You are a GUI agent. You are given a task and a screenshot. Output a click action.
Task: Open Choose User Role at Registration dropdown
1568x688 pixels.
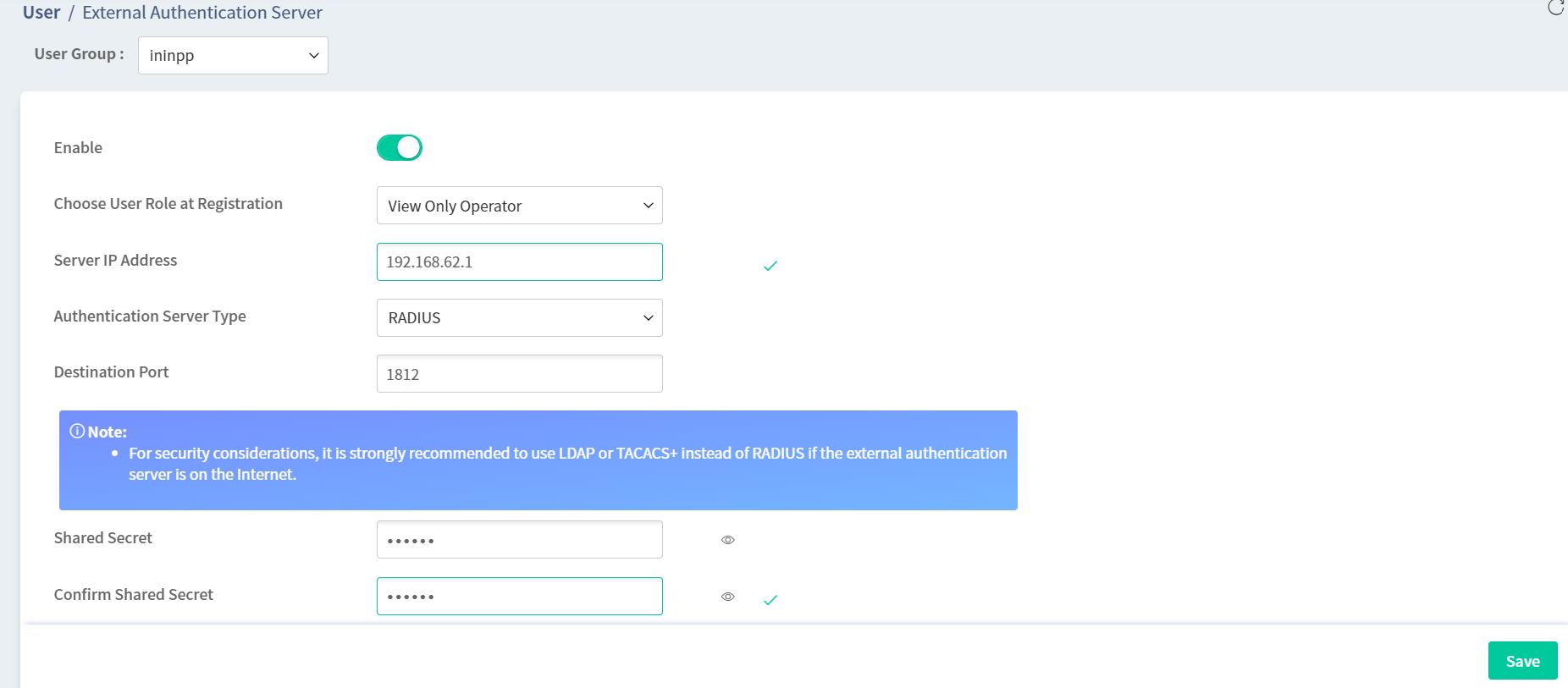[520, 206]
